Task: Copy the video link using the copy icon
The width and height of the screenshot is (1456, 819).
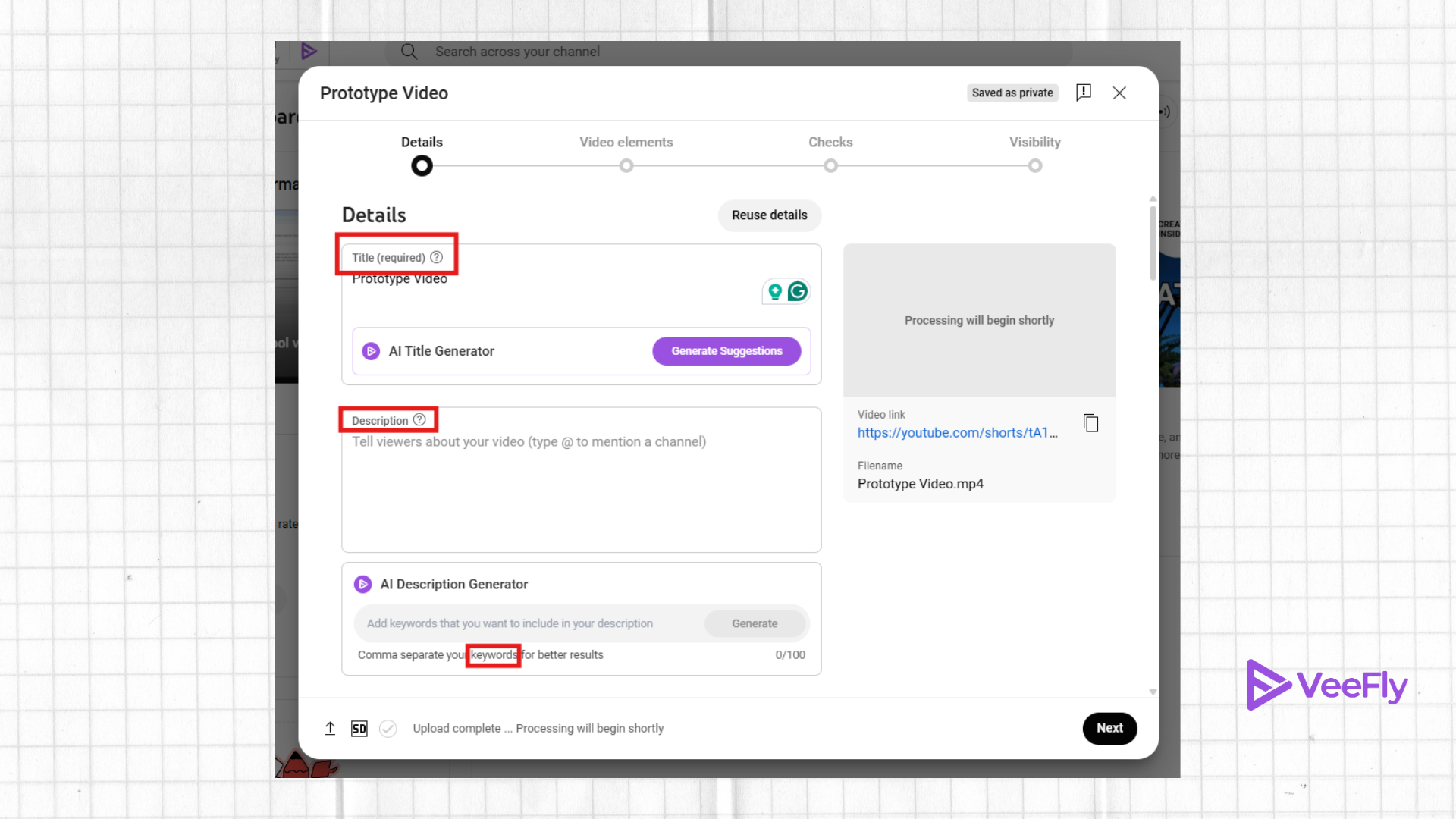Action: [1090, 423]
